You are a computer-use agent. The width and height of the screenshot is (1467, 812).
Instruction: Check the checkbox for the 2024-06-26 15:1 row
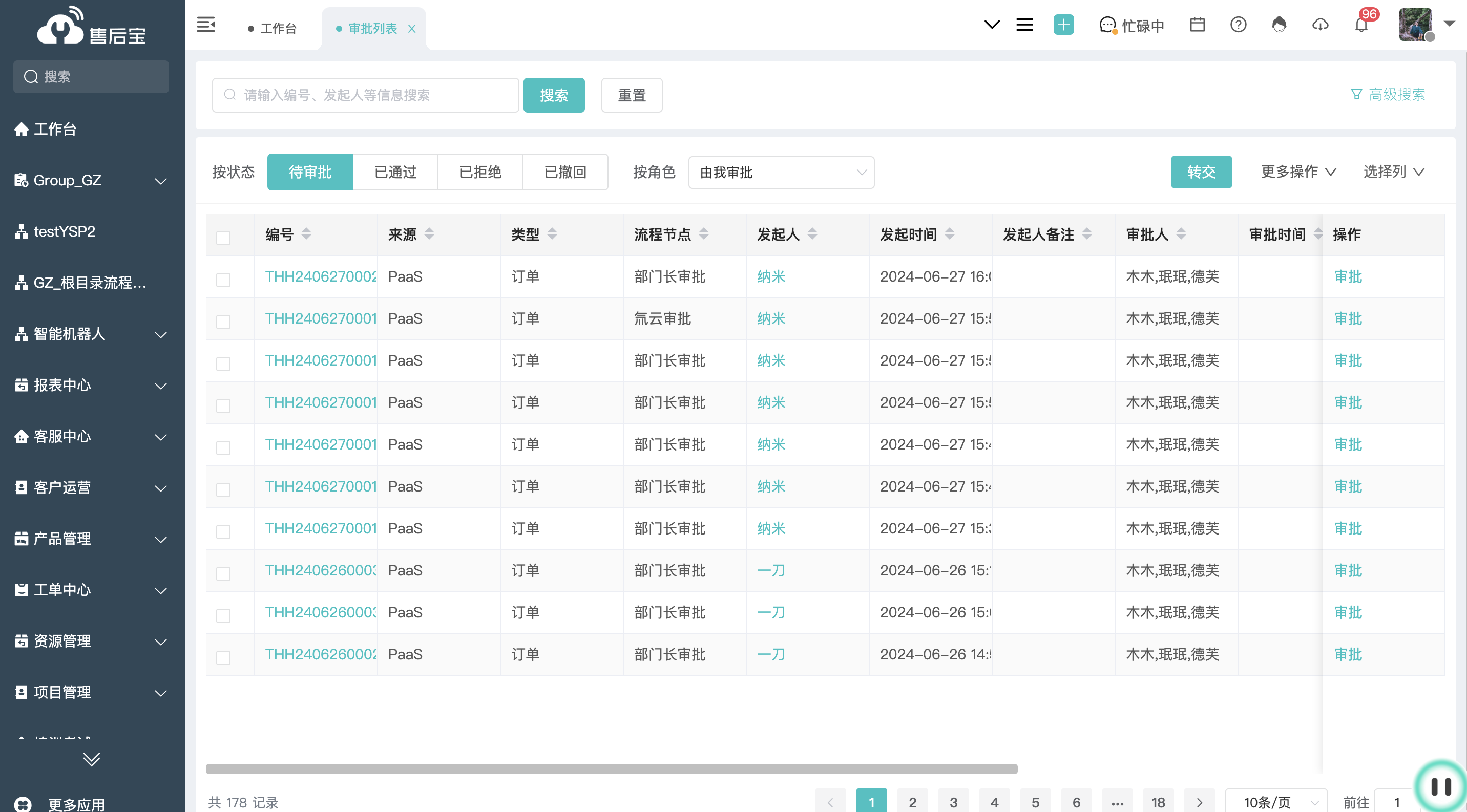click(x=223, y=573)
